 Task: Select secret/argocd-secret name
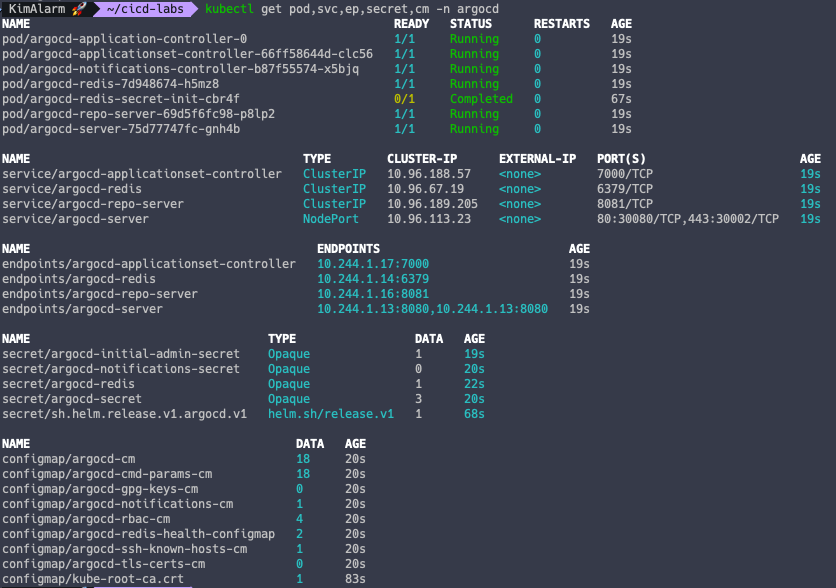(x=71, y=399)
